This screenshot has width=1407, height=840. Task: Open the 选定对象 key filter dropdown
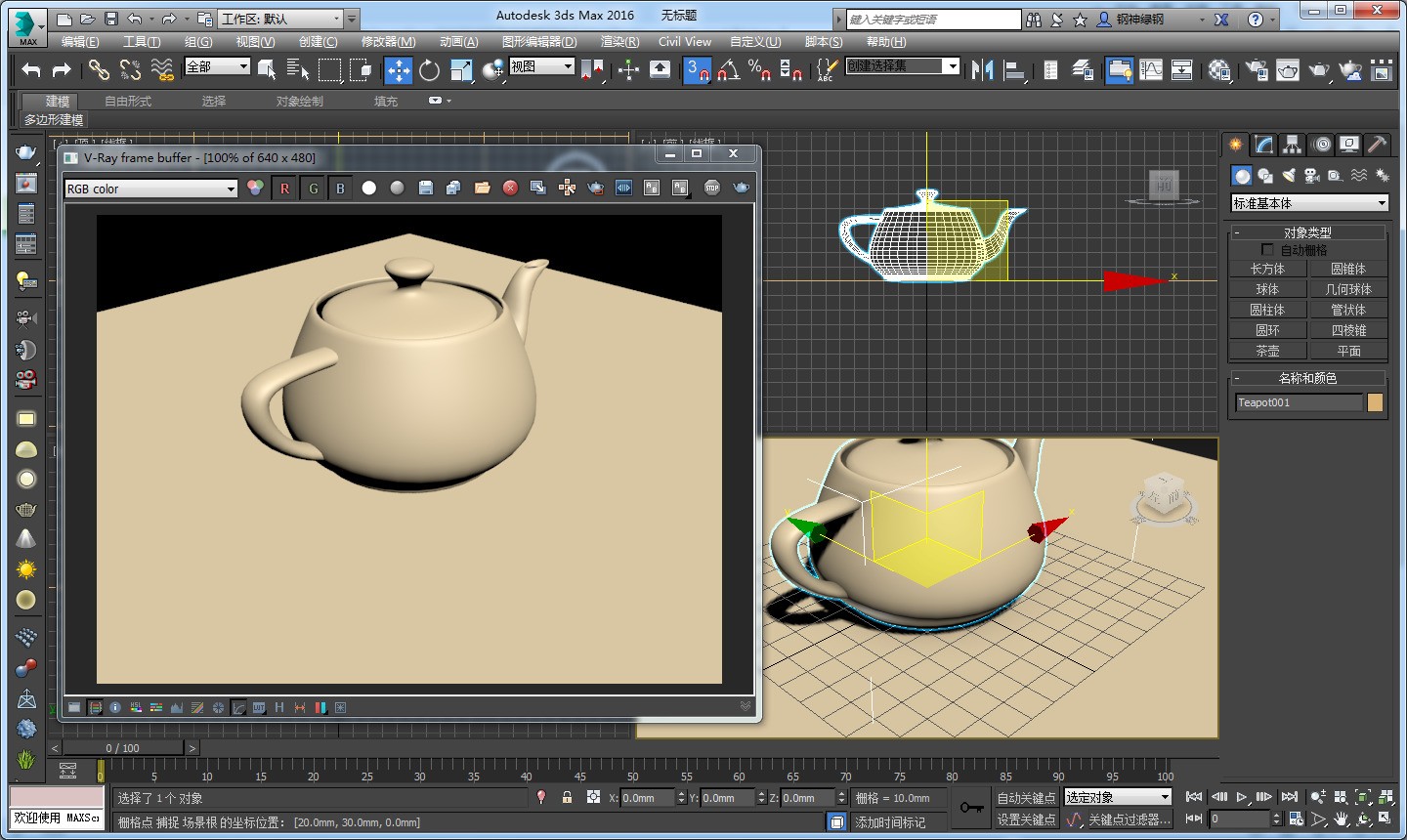click(x=1117, y=798)
